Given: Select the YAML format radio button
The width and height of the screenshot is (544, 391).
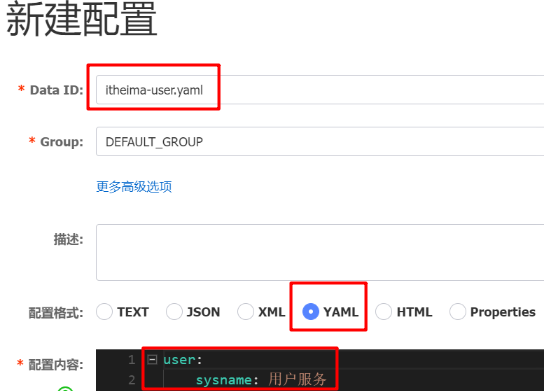Looking at the screenshot, I should pos(311,311).
